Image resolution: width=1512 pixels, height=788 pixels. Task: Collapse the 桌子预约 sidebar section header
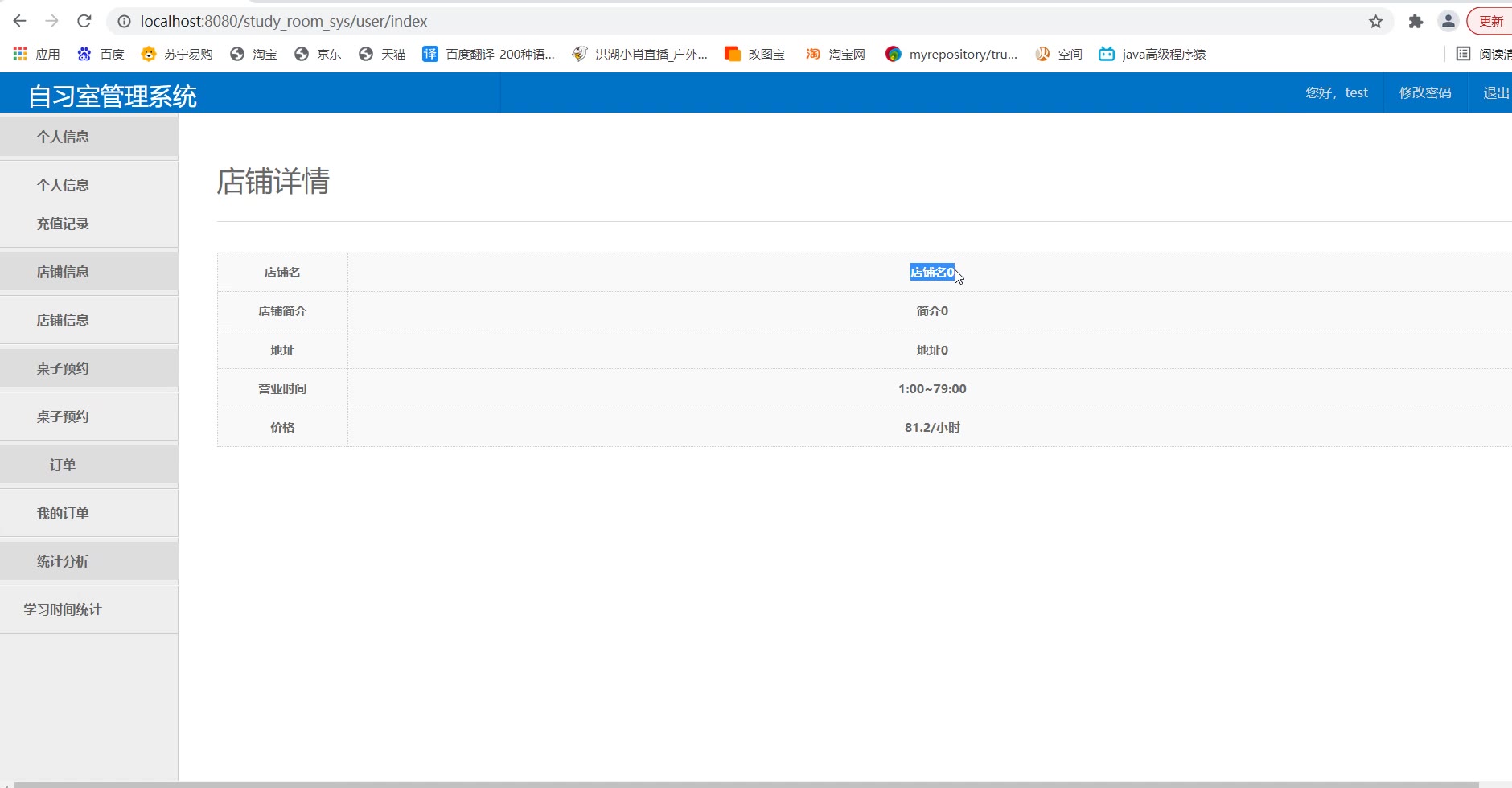[x=88, y=368]
